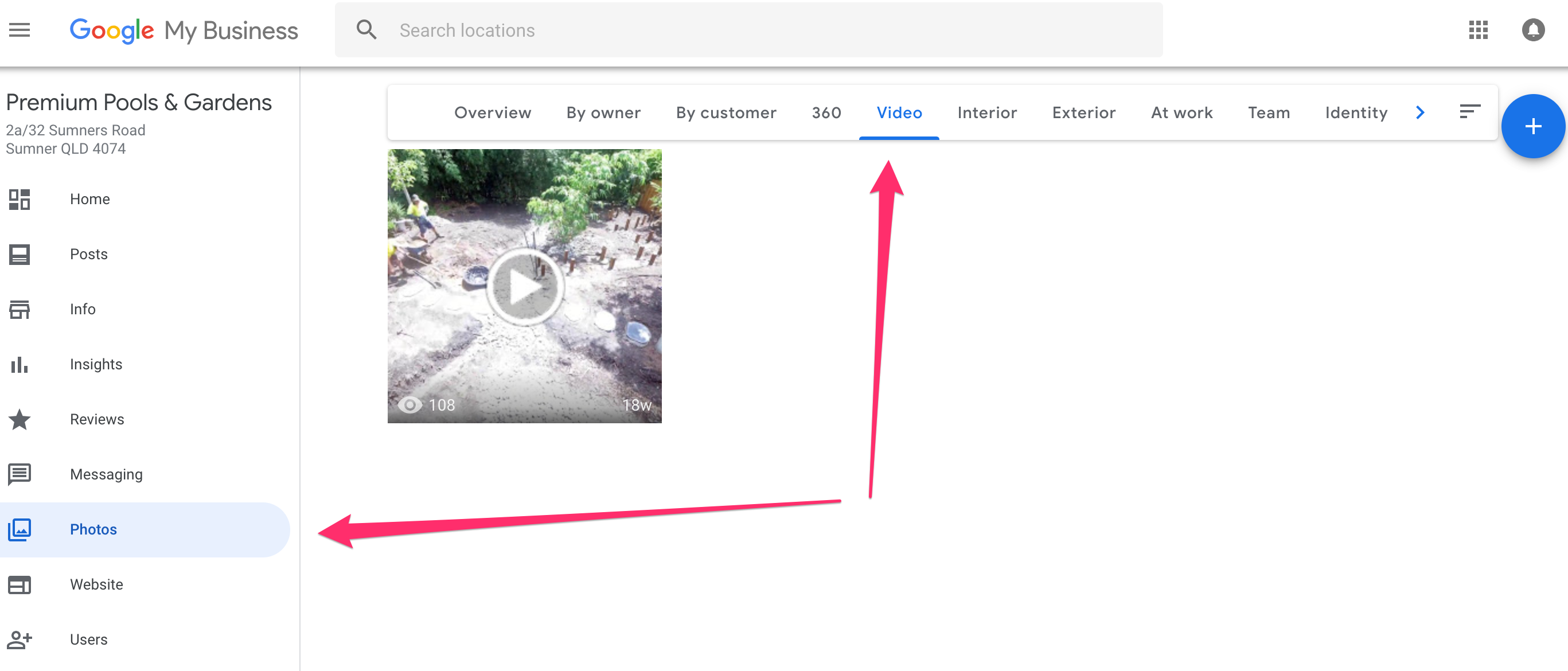The height and width of the screenshot is (671, 1568).
Task: Click the Website layout icon
Action: (19, 584)
